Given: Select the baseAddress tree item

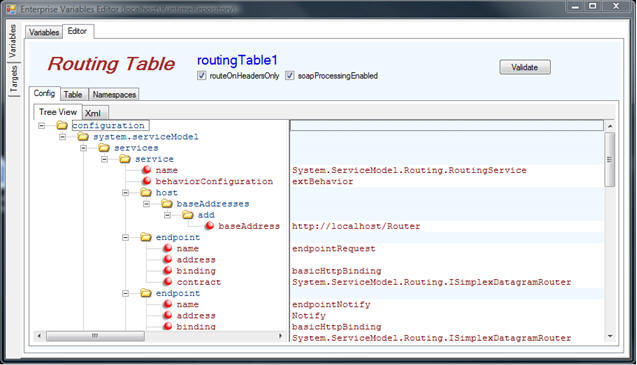Looking at the screenshot, I should click(x=249, y=226).
